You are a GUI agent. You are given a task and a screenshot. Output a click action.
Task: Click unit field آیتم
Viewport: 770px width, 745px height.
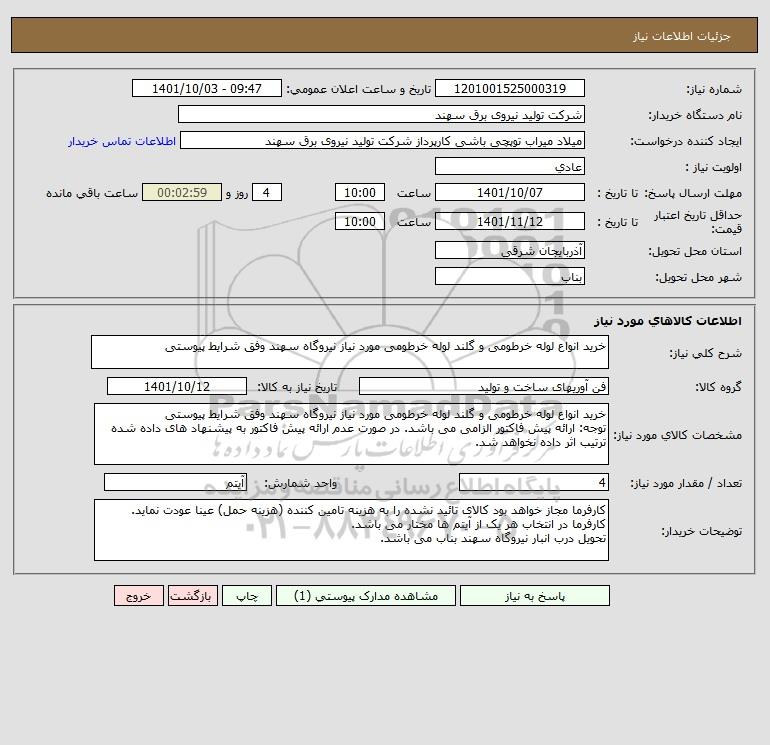click(175, 483)
